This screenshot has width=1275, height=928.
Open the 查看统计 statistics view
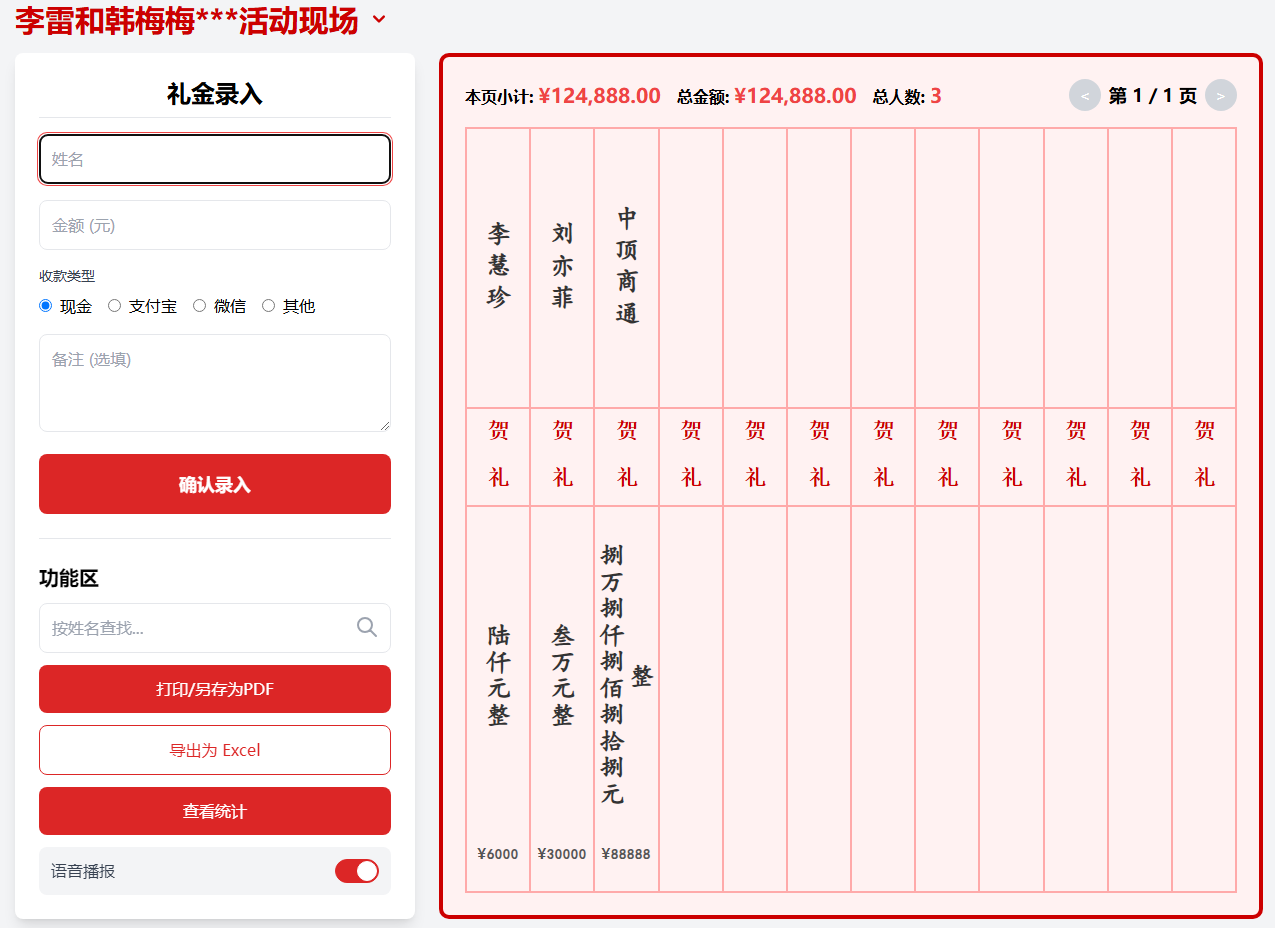(x=215, y=811)
